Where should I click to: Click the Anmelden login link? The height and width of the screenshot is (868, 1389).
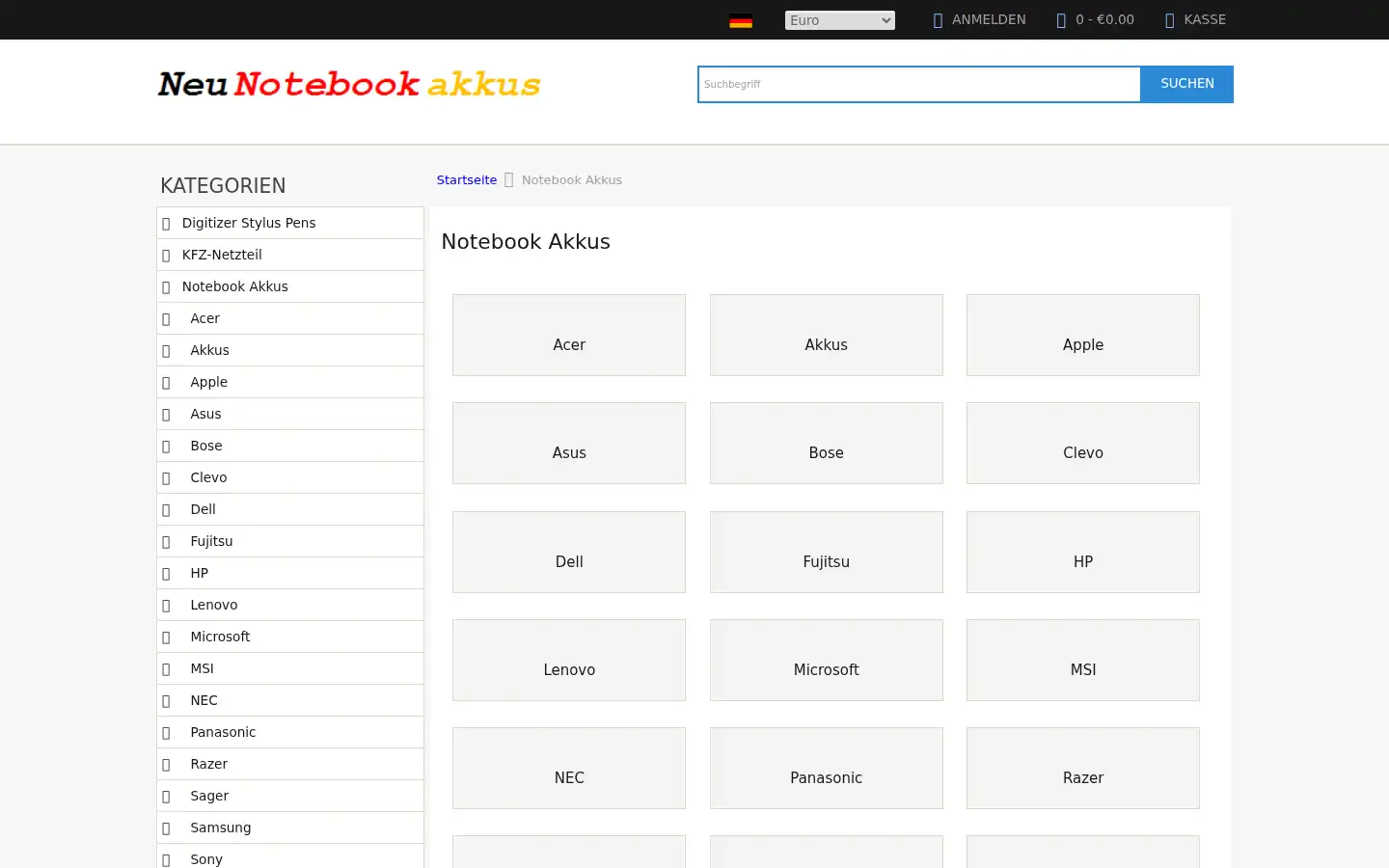pos(979,19)
